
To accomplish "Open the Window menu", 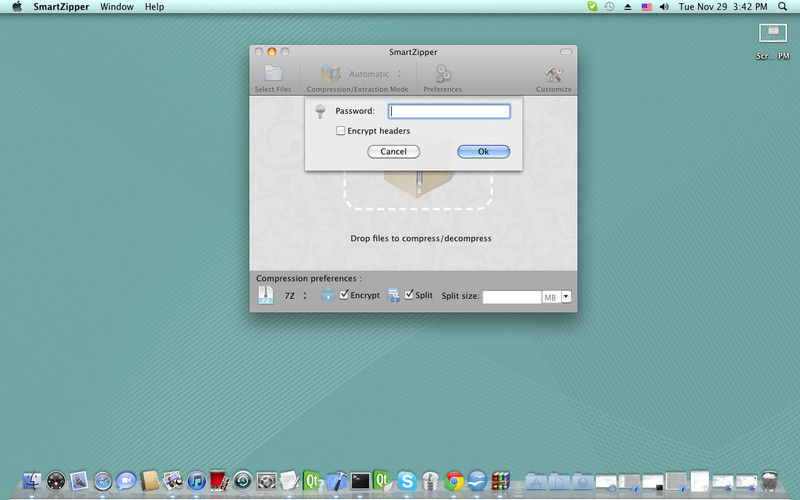I will (x=117, y=7).
